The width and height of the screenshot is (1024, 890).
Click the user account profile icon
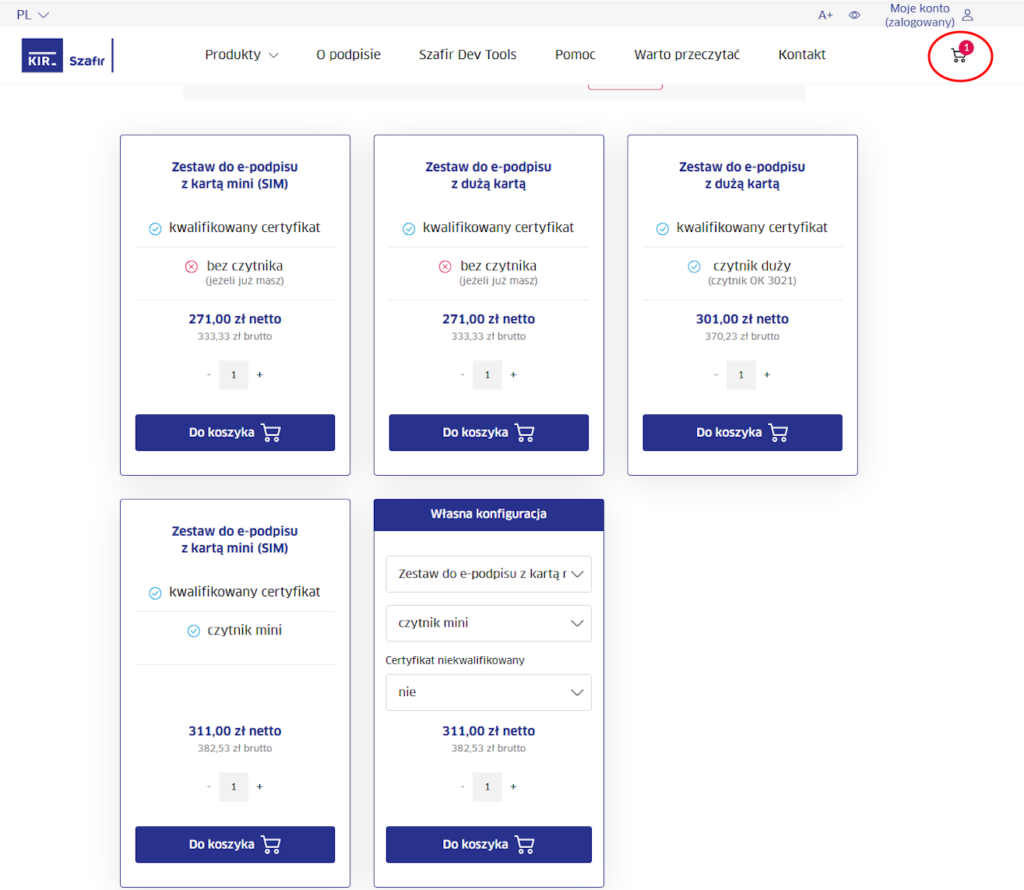coord(967,15)
